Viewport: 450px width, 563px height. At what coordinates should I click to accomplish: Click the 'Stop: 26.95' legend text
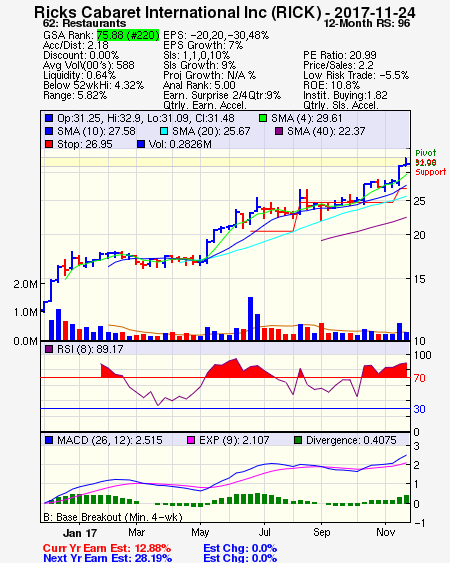[85, 144]
